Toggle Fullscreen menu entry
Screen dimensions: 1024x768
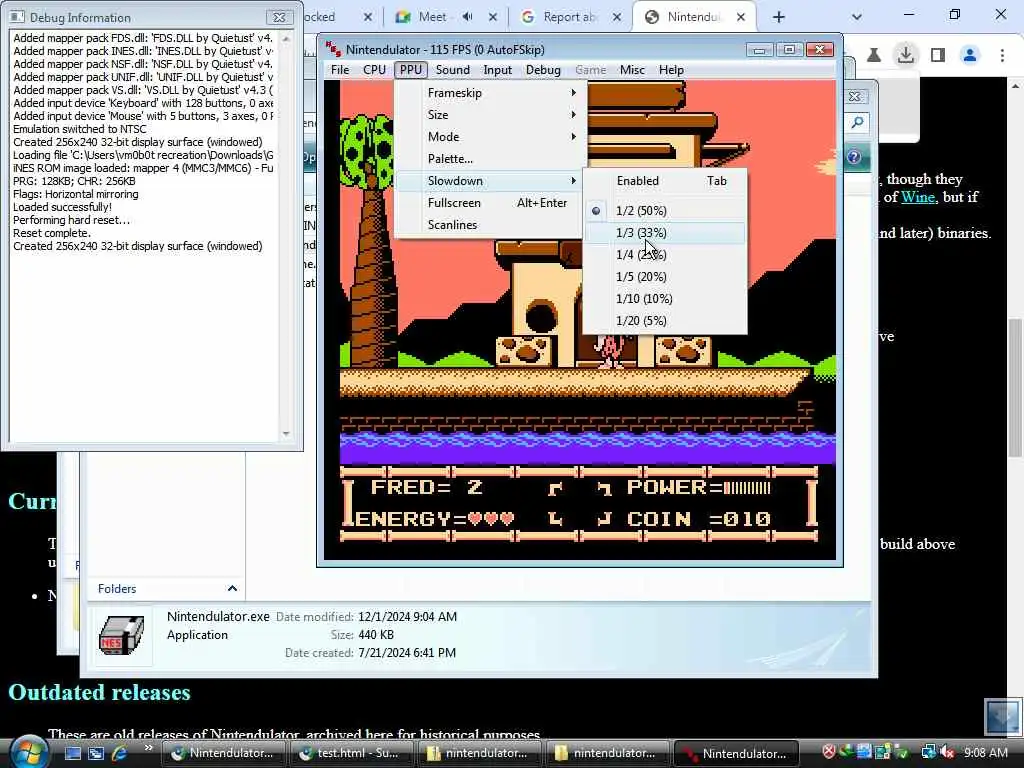(x=490, y=203)
